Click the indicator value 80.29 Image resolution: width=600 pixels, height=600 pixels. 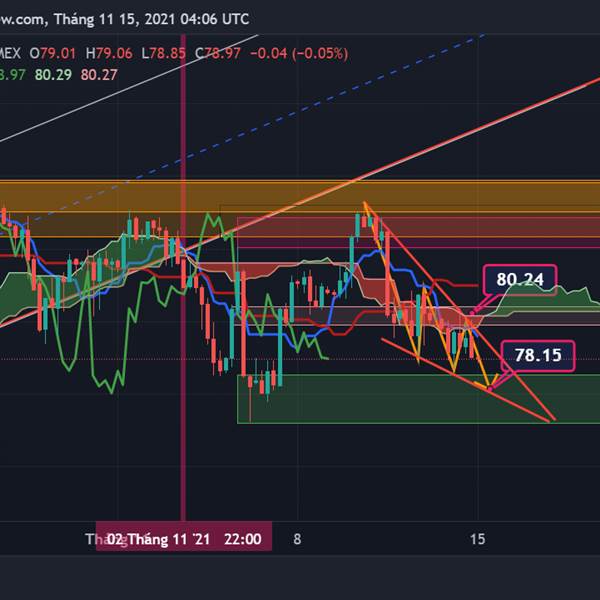(x=53, y=75)
